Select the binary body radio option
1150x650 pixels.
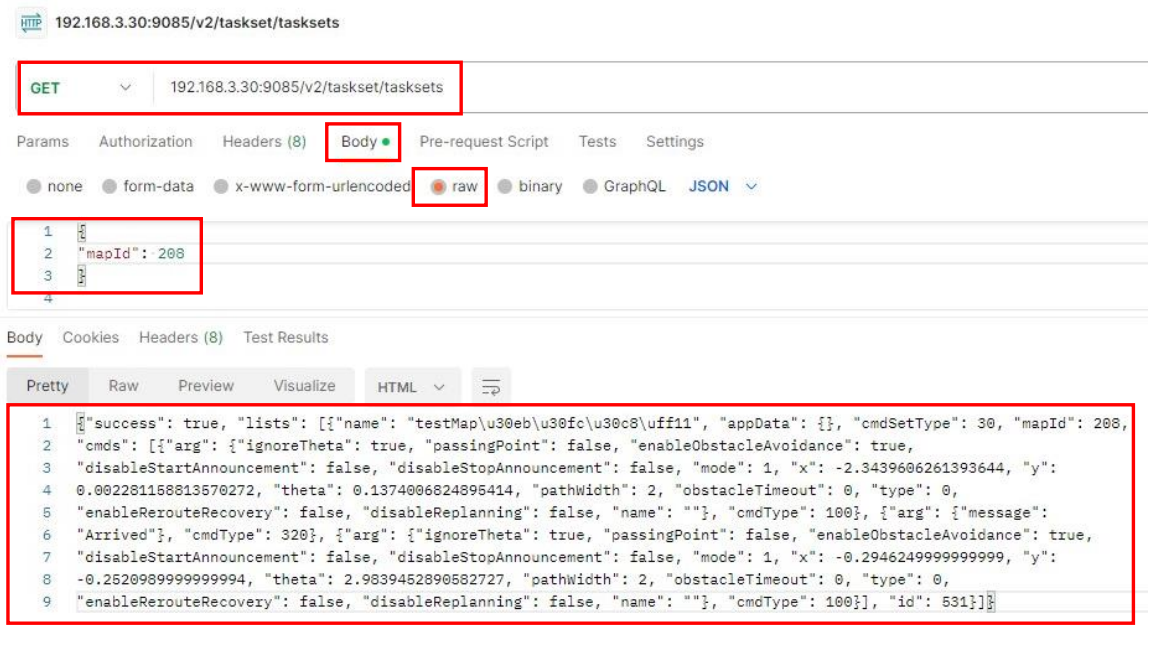tap(505, 187)
